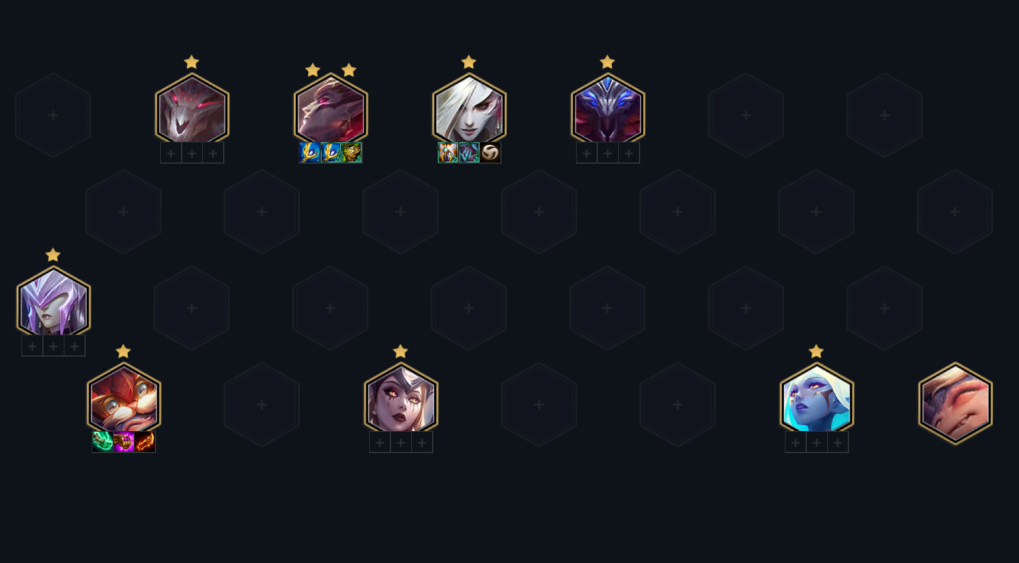Select the white-haired champion with item icons

point(469,109)
